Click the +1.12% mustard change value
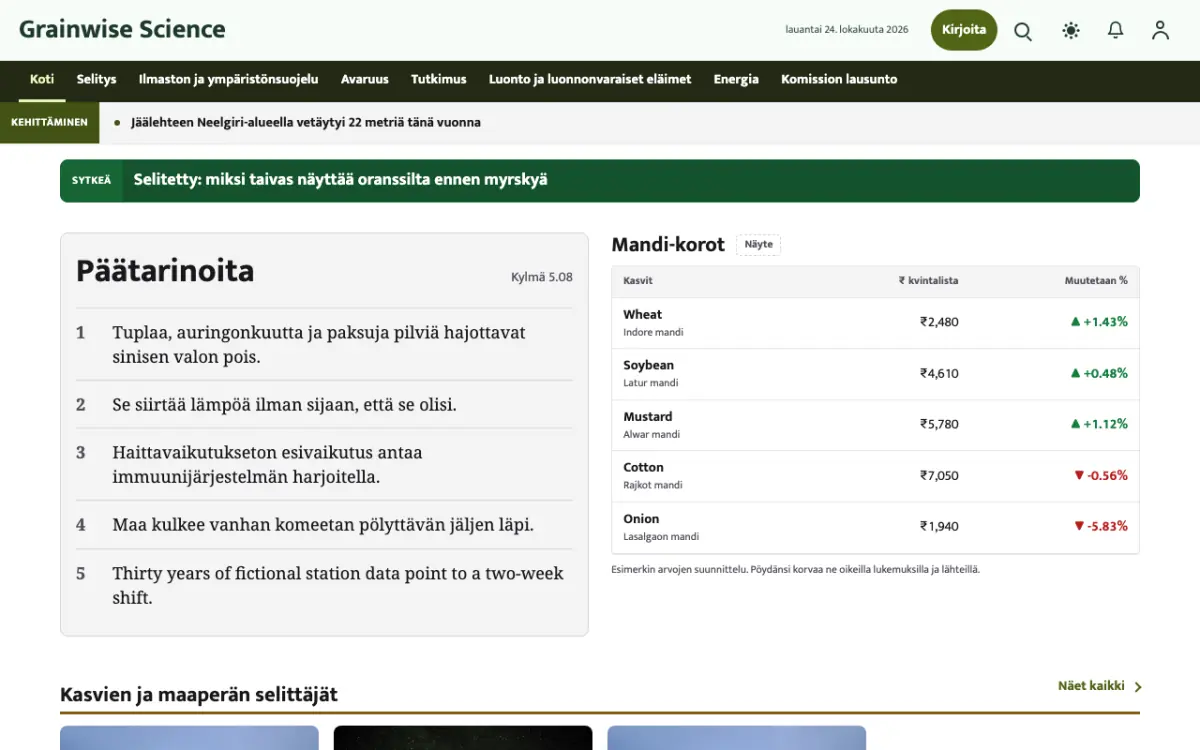 [1099, 424]
